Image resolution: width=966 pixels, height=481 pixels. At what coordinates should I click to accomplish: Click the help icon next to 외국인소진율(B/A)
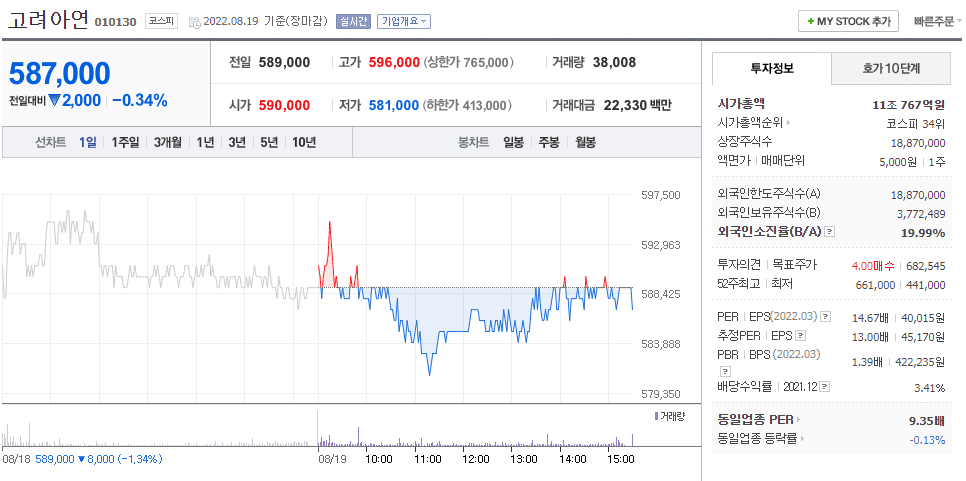(830, 232)
